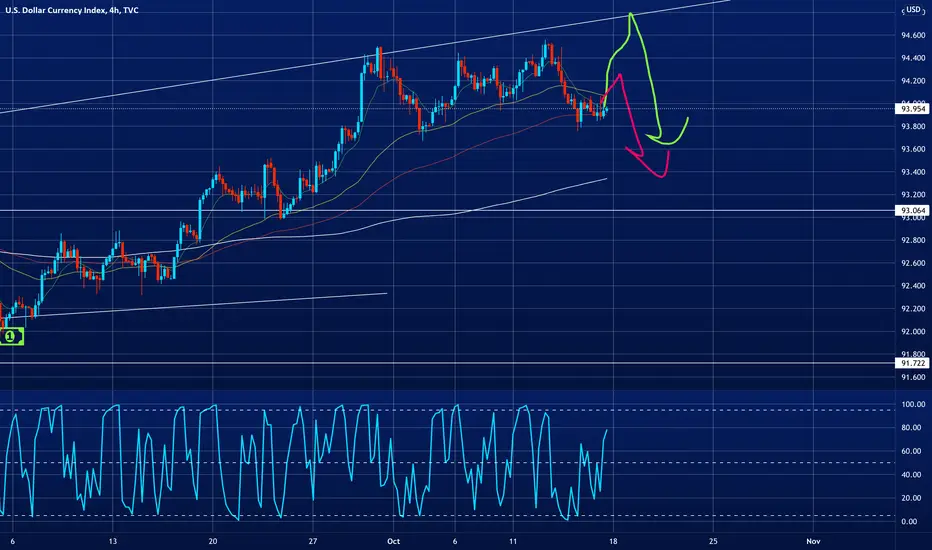Click the 93.800 price axis label
The width and height of the screenshot is (932, 550).
(x=913, y=127)
